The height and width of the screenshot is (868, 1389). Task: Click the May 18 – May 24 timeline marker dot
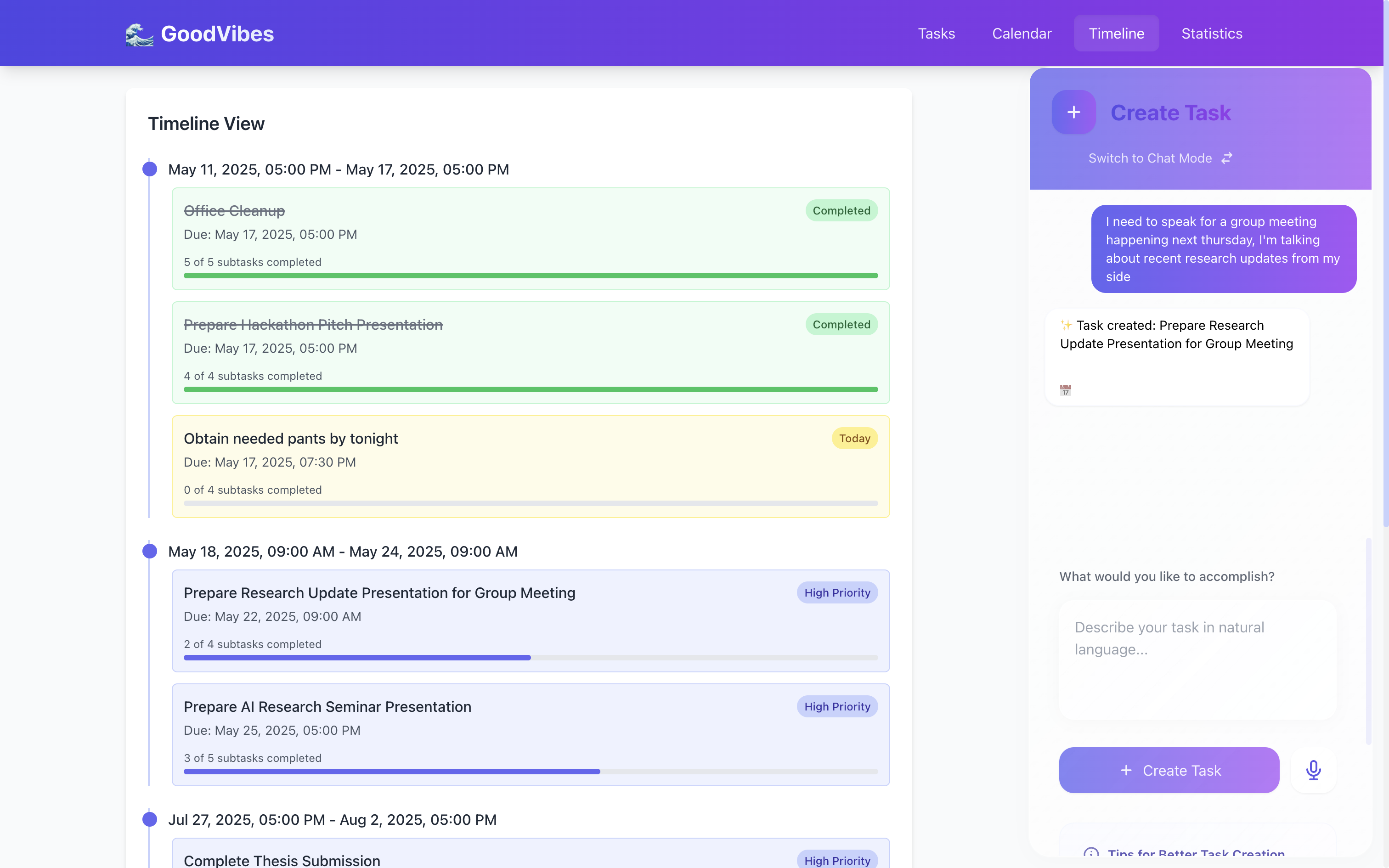coord(150,551)
